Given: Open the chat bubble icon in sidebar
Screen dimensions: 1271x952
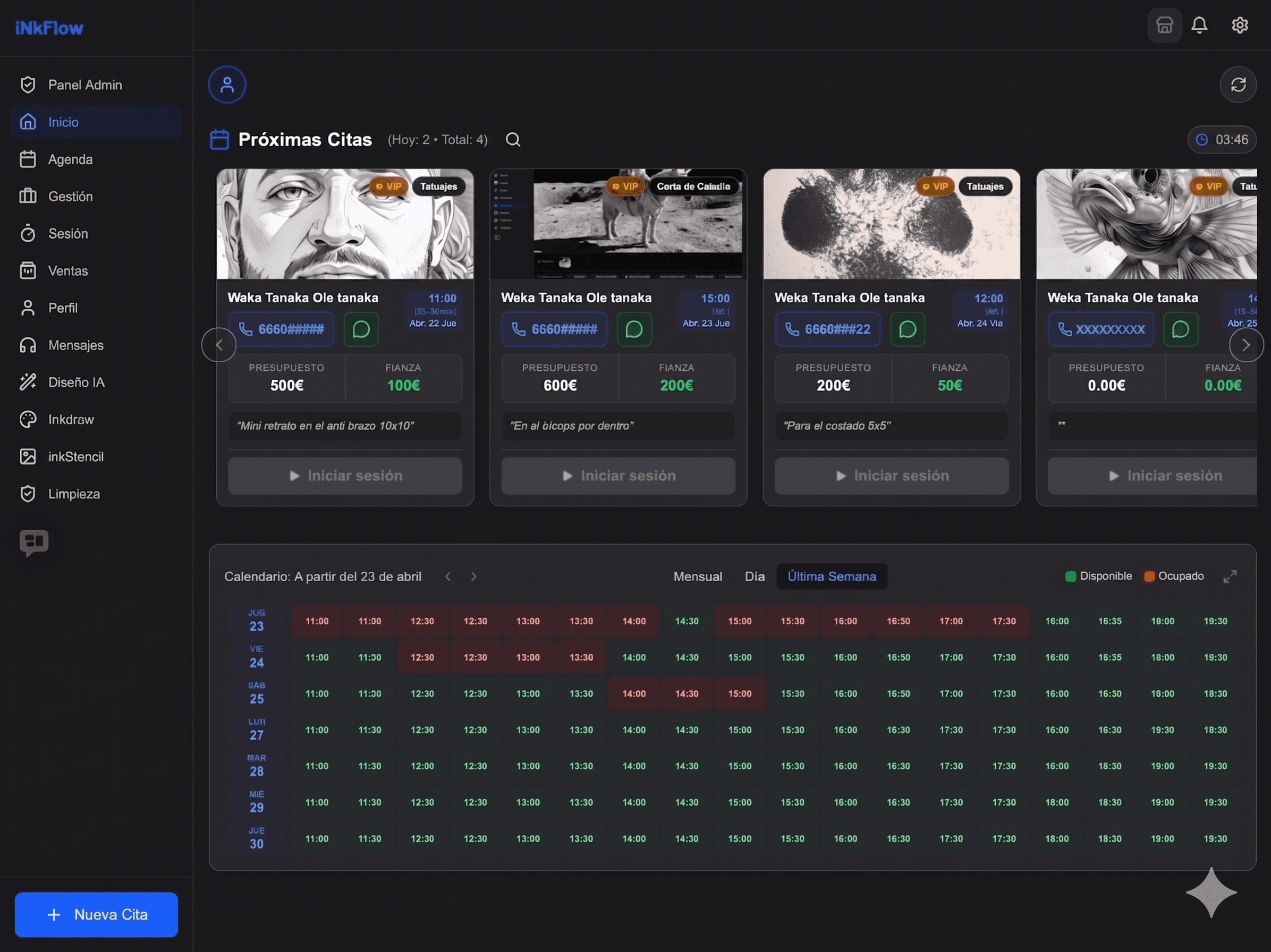Looking at the screenshot, I should (34, 542).
